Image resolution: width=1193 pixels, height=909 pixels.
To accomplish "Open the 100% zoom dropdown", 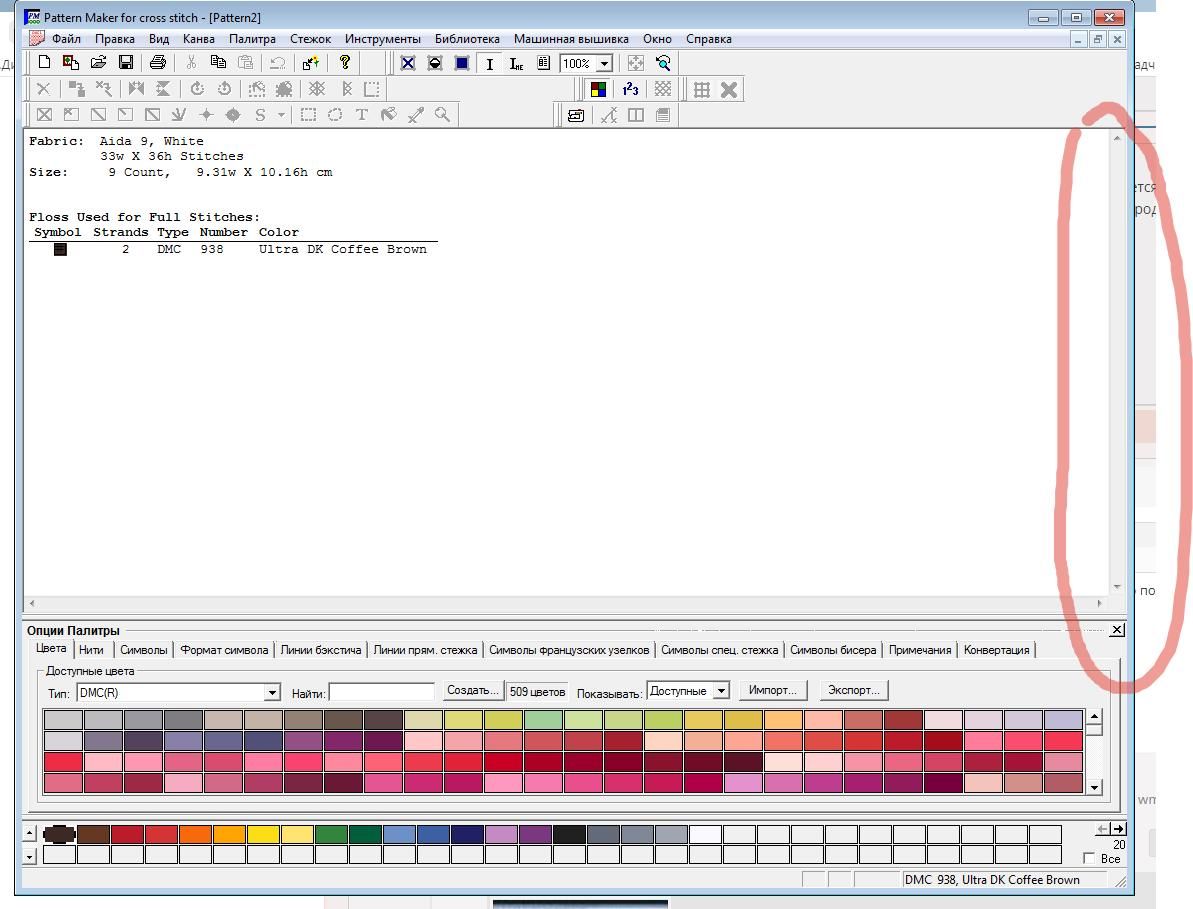I will point(604,64).
